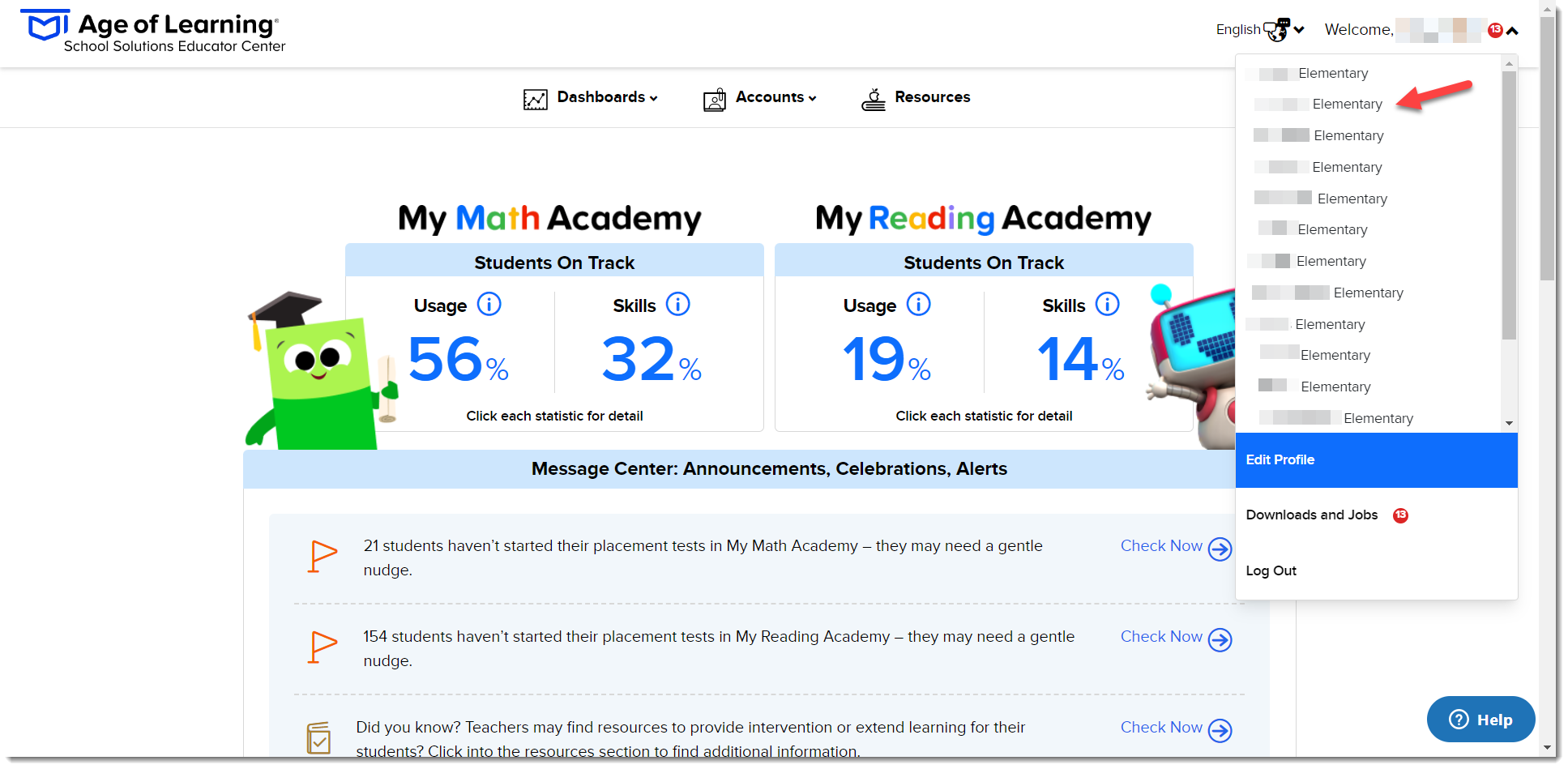
Task: Click the language globe icon
Action: [x=1276, y=30]
